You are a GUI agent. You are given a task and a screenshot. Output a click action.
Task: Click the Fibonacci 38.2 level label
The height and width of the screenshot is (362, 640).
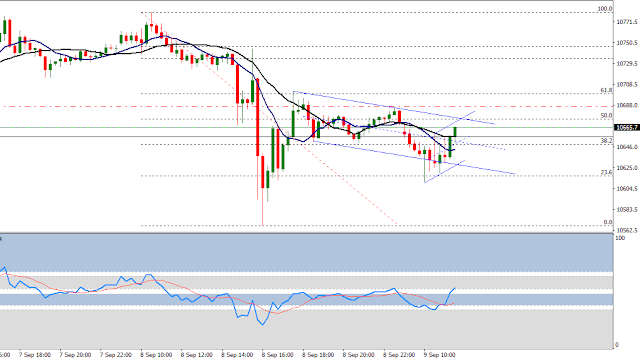tap(607, 141)
